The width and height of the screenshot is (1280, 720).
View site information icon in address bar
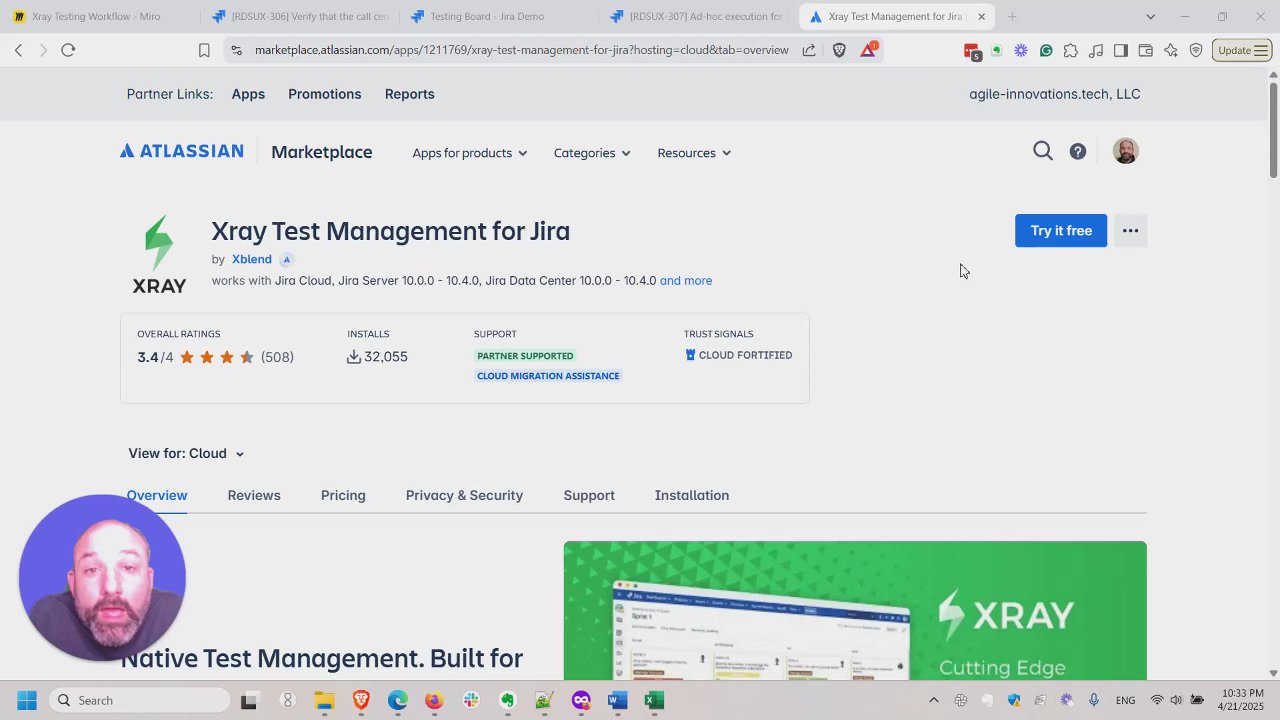point(235,50)
